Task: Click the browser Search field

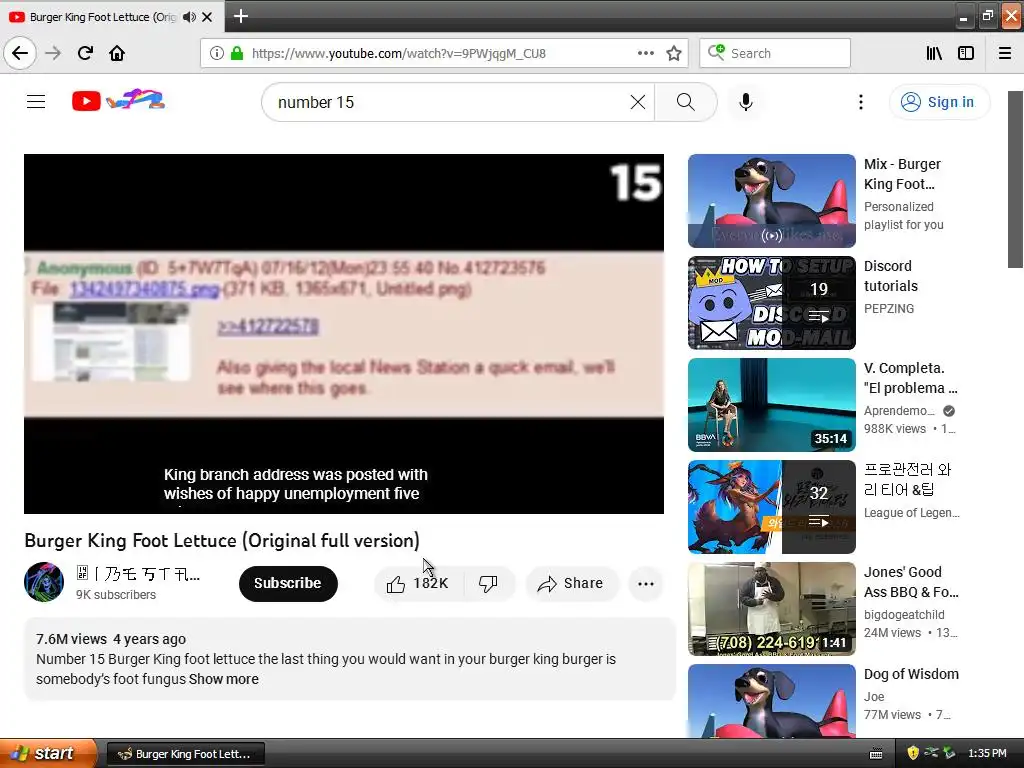Action: [x=775, y=53]
